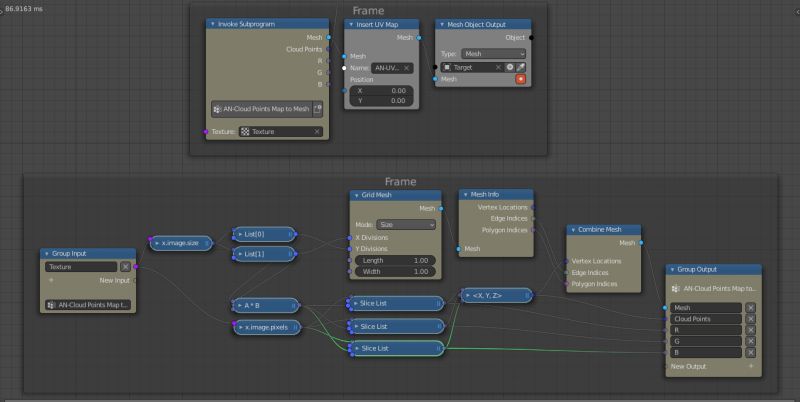Open the Grid Mesh Mode dropdown
The image size is (800, 402).
point(406,224)
